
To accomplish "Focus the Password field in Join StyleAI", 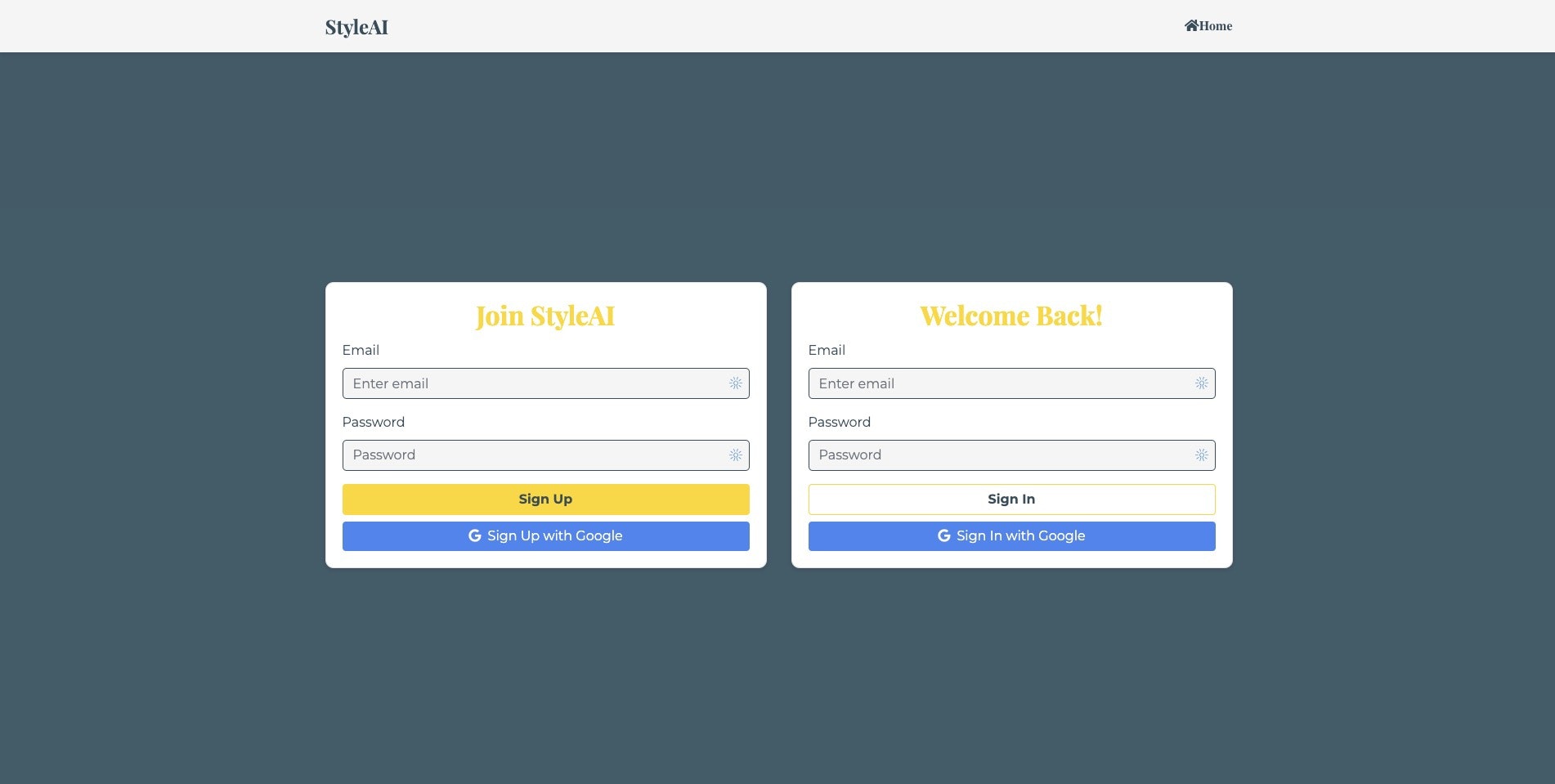I will (x=545, y=455).
